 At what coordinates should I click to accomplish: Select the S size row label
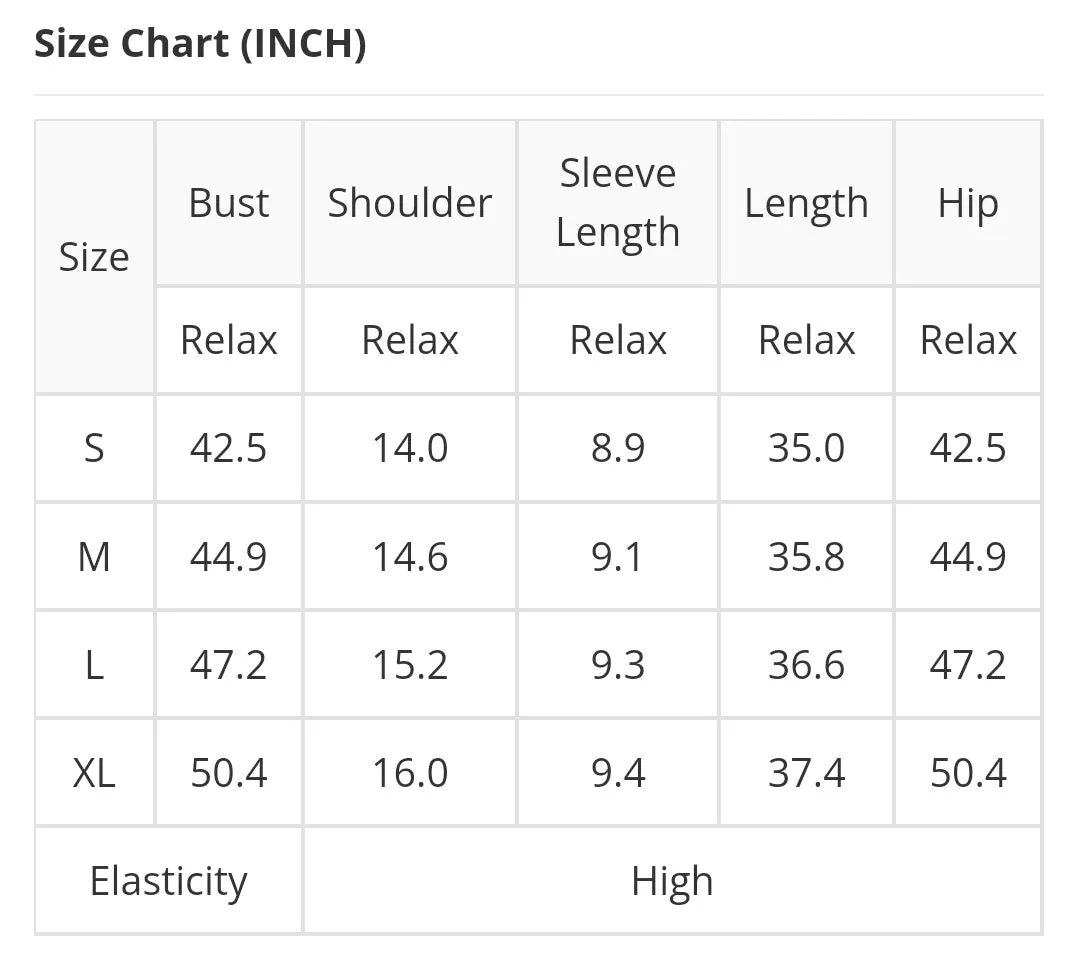(x=94, y=448)
